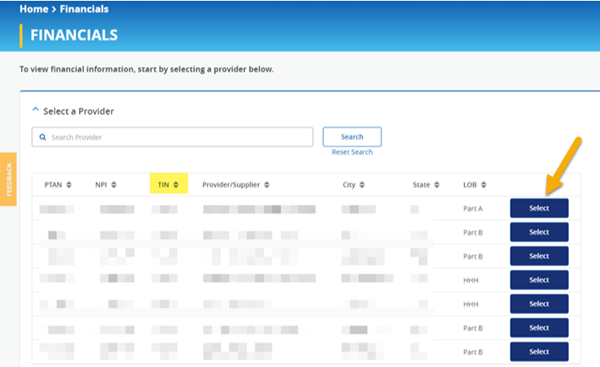This screenshot has width=600, height=367.
Task: Click the Reset Search link
Action: click(352, 152)
